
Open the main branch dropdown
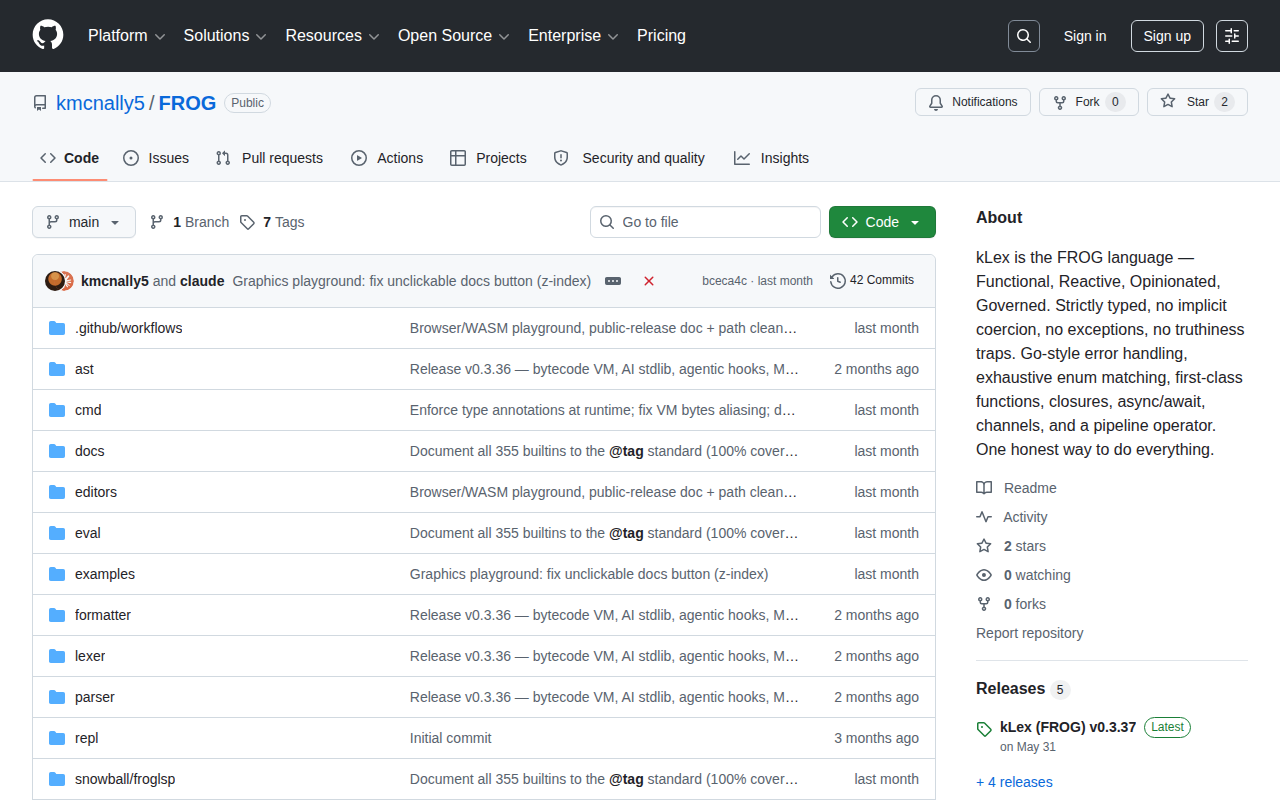pos(84,222)
